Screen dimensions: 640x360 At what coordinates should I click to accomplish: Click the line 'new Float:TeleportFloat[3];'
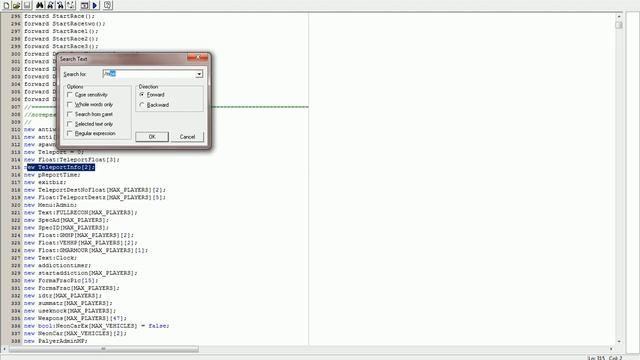coord(72,160)
